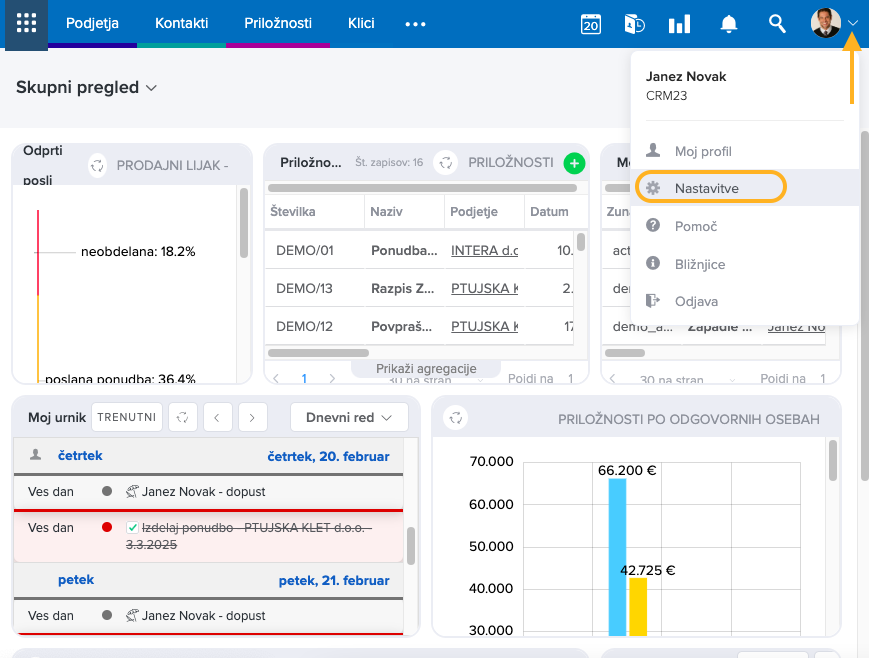Open the app grid launcher icon

(x=27, y=24)
